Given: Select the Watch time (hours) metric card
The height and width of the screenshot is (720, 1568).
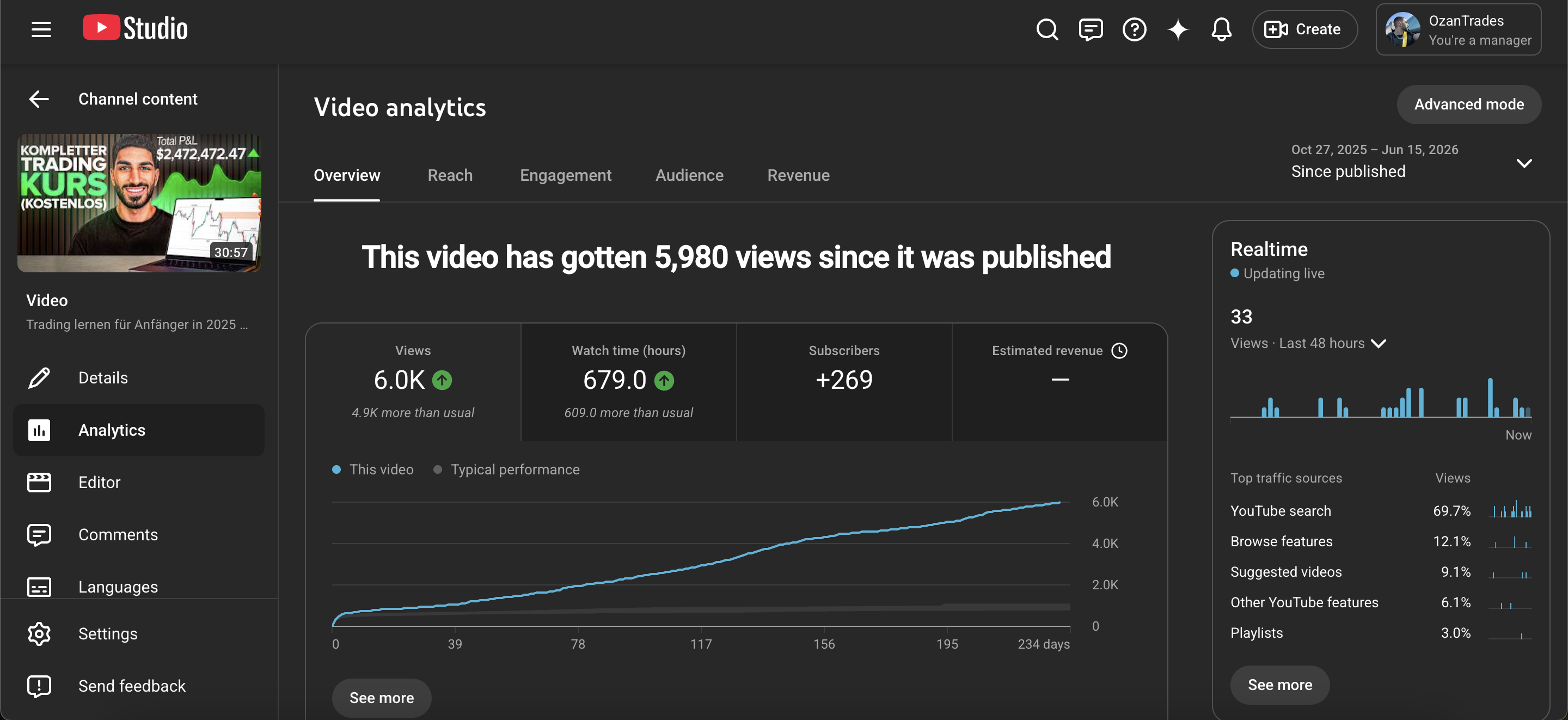Looking at the screenshot, I should (x=628, y=382).
